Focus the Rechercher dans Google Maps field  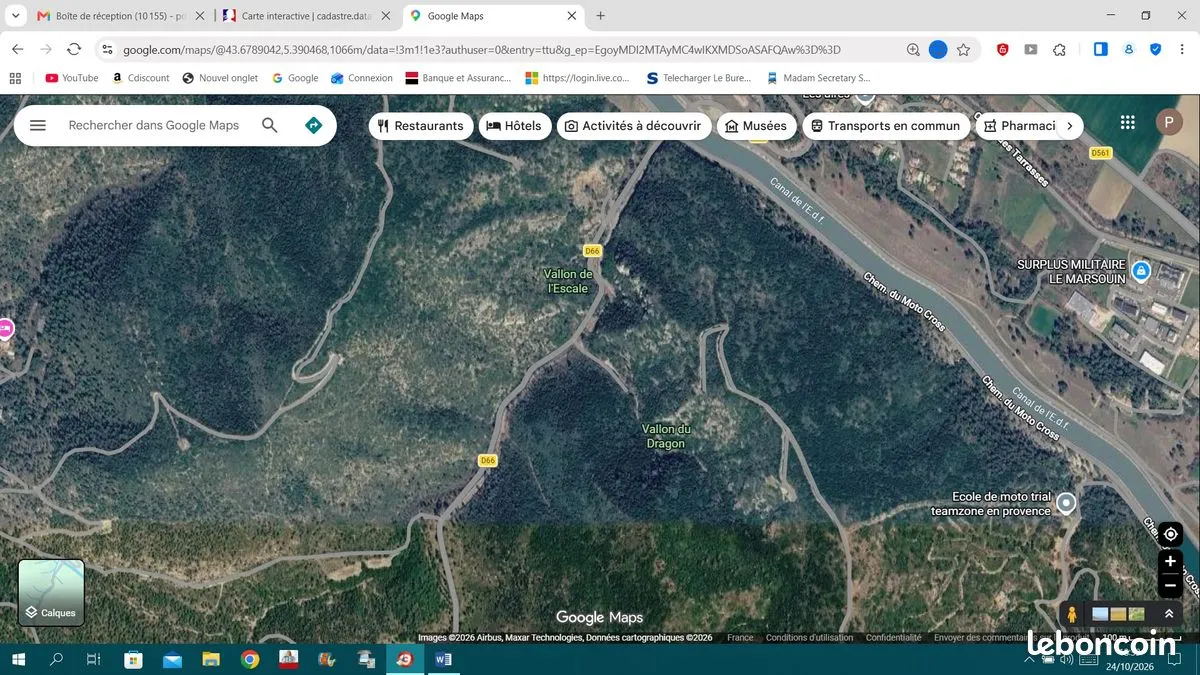click(x=154, y=125)
